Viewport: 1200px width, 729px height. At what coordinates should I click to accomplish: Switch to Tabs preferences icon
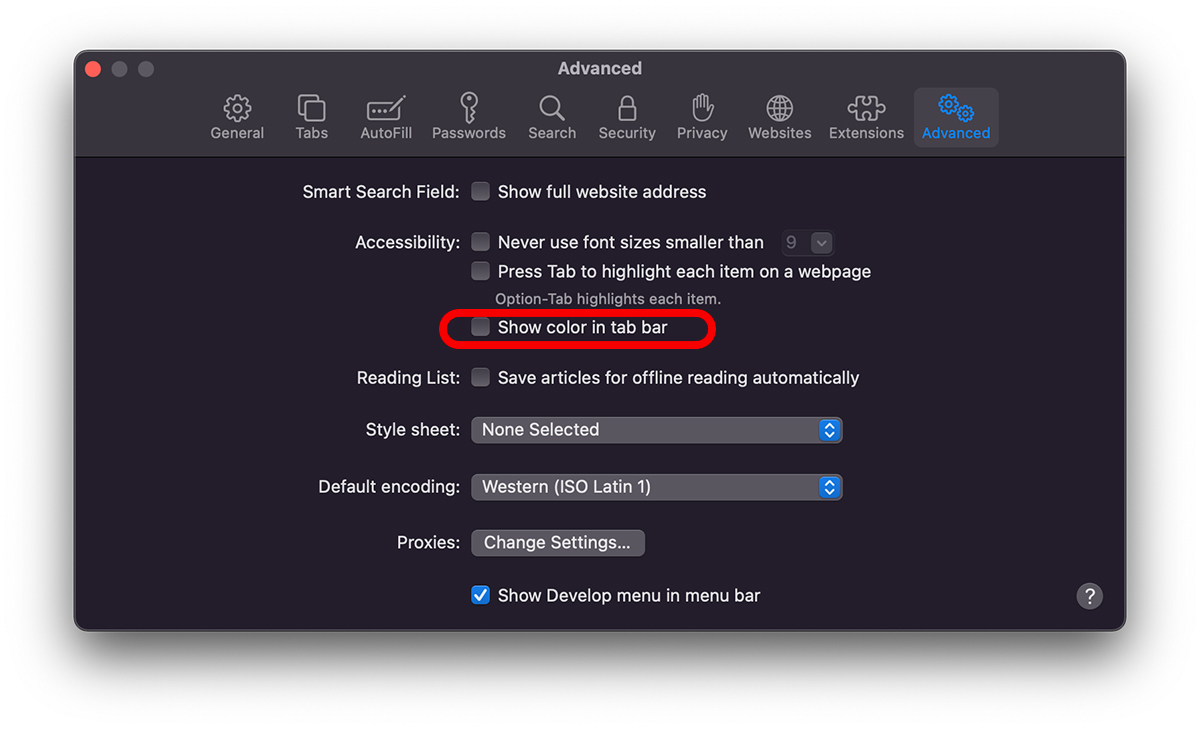311,117
